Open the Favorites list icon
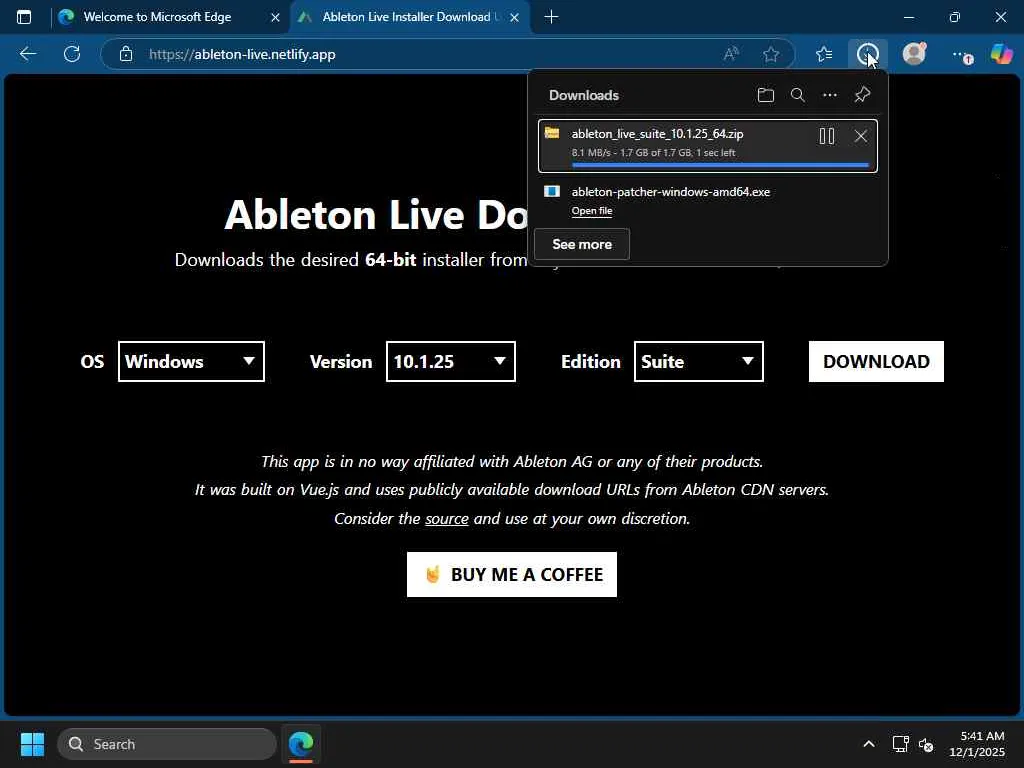Image resolution: width=1024 pixels, height=768 pixels. click(824, 54)
